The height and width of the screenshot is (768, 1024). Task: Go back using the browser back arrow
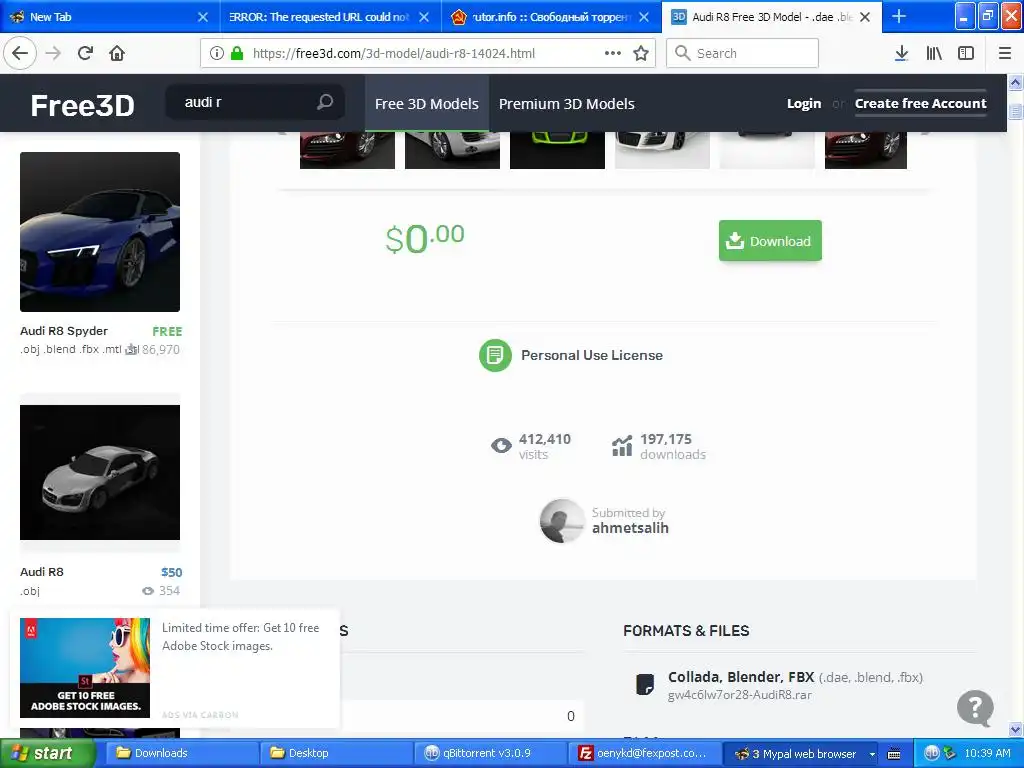point(20,53)
